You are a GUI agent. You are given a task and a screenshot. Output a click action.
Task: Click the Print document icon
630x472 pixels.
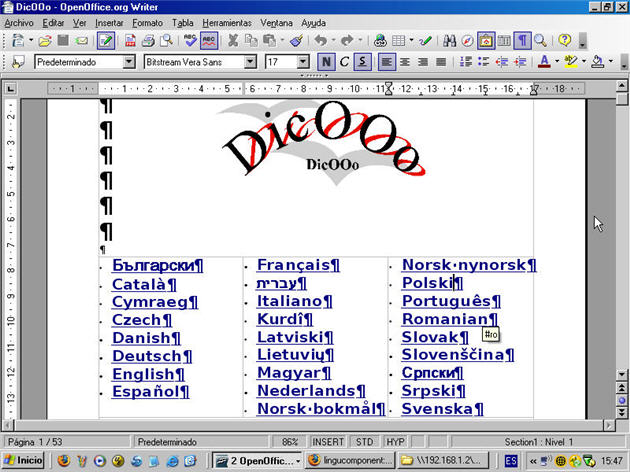coord(148,41)
